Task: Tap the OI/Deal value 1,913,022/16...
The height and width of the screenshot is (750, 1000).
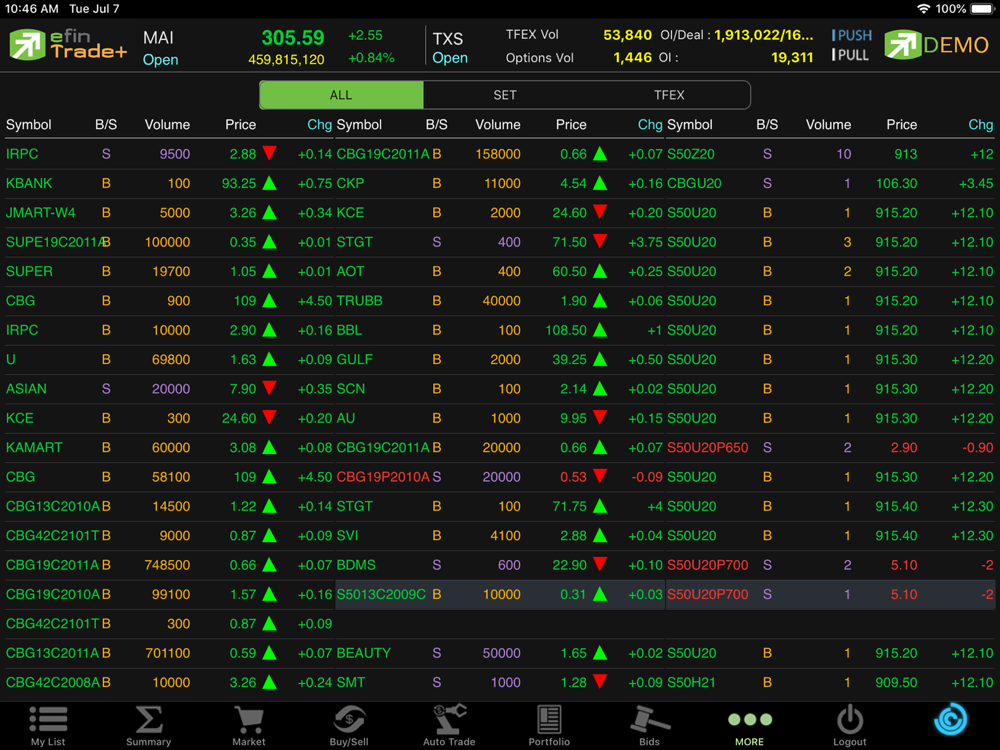Action: [764, 35]
